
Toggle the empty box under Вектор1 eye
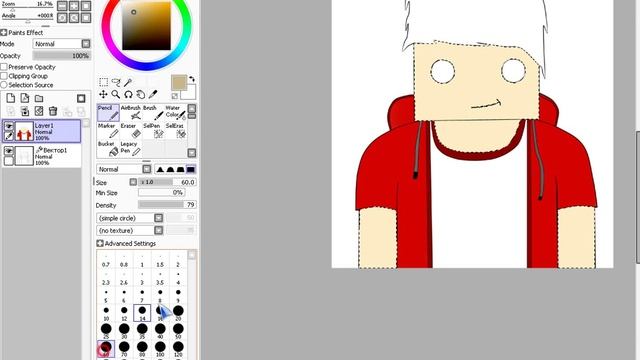9,160
